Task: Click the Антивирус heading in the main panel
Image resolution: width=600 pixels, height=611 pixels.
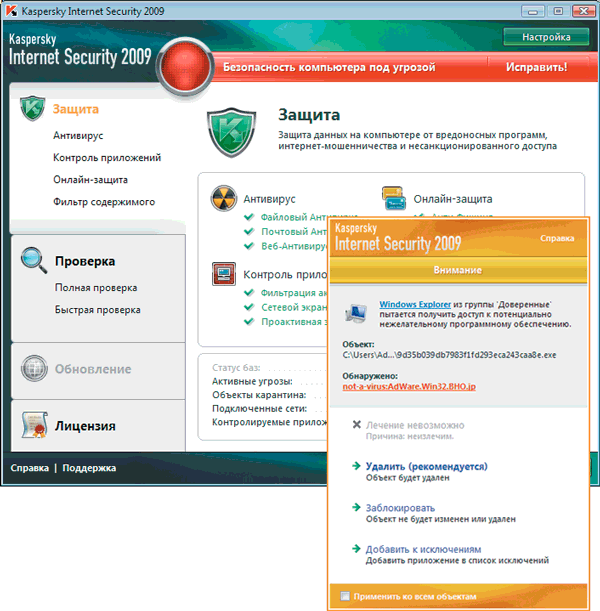Action: coord(269,199)
